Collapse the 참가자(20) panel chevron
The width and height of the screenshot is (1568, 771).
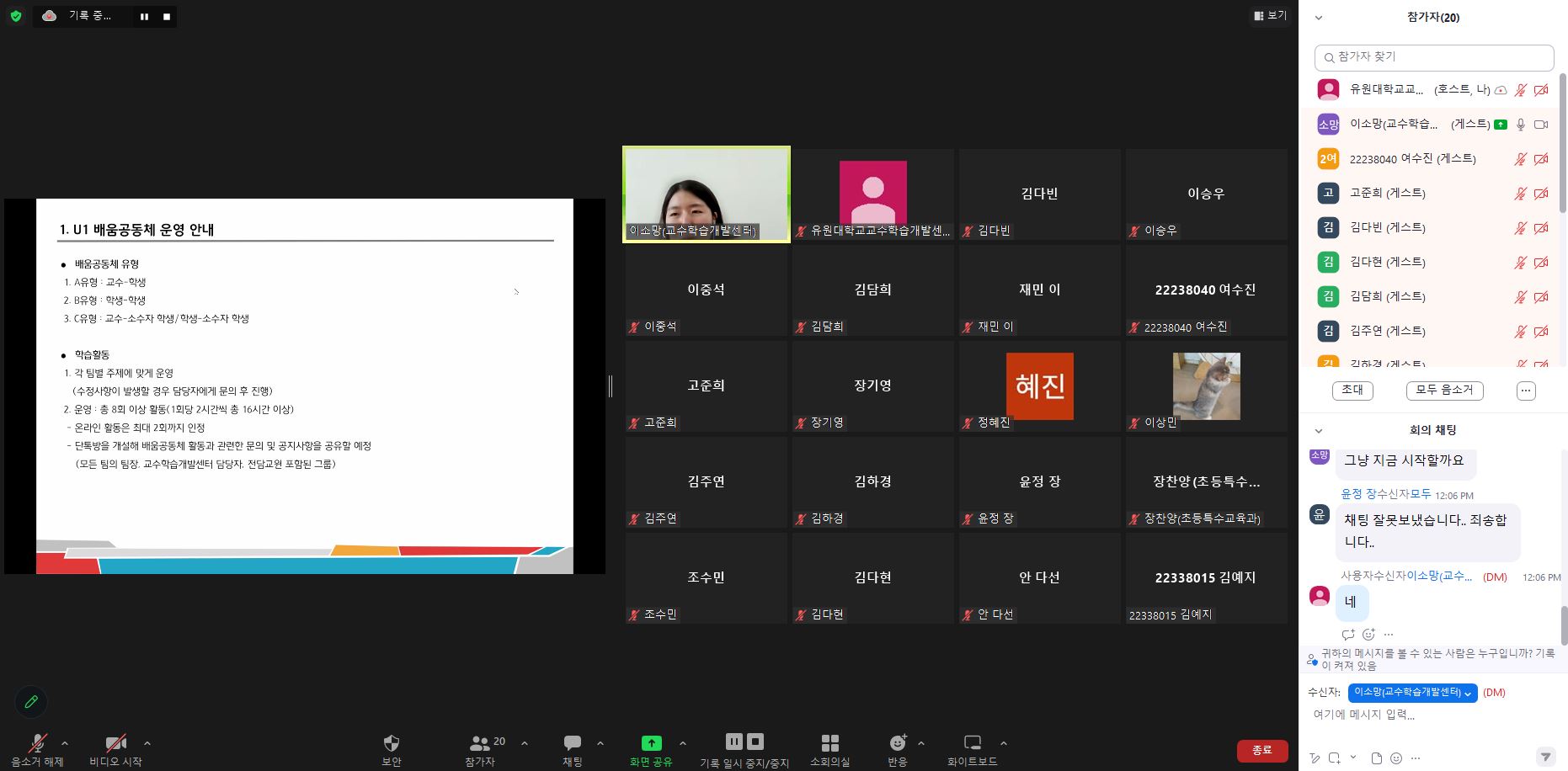click(1319, 18)
